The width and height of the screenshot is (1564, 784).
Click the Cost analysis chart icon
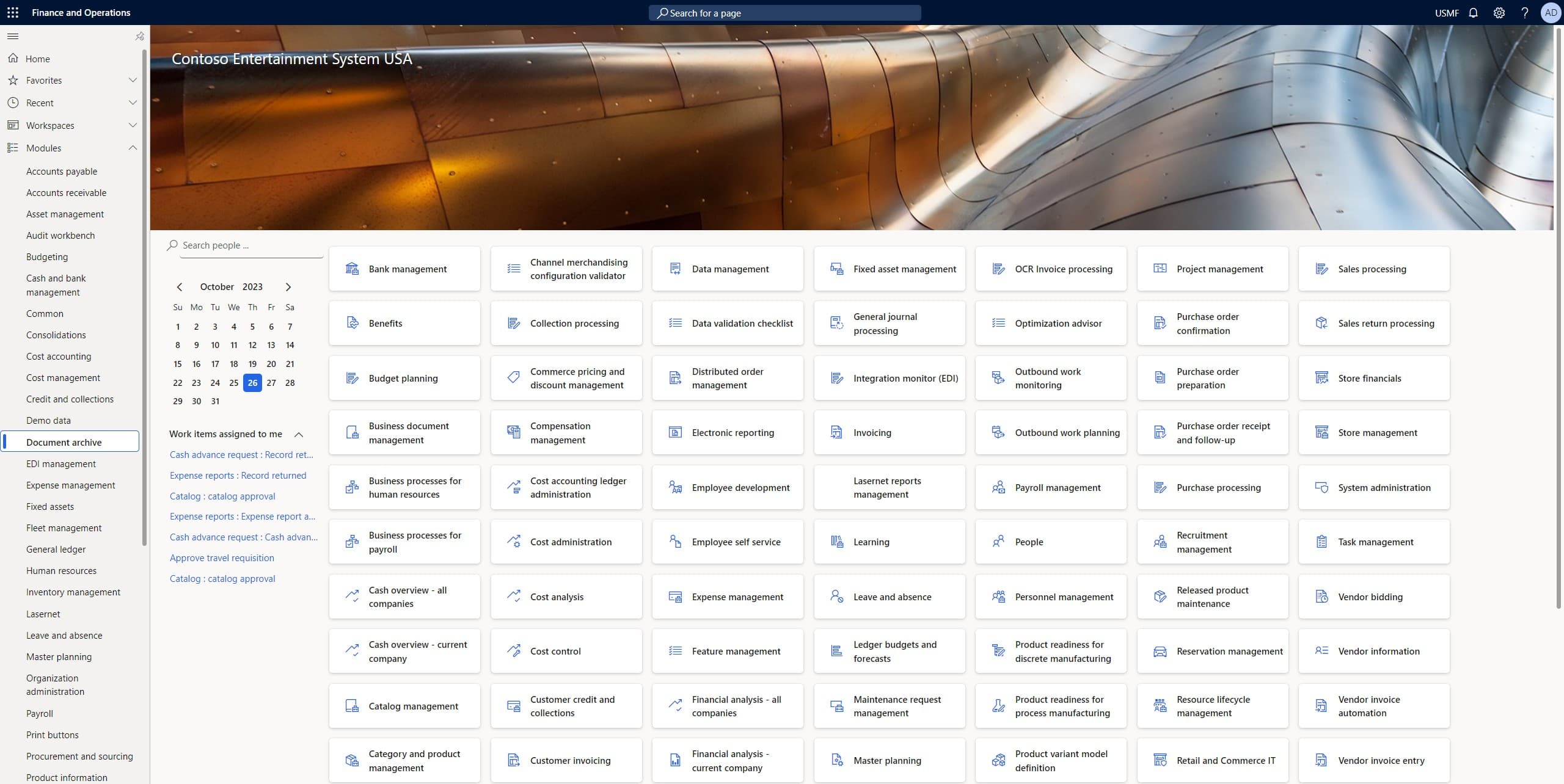(514, 597)
